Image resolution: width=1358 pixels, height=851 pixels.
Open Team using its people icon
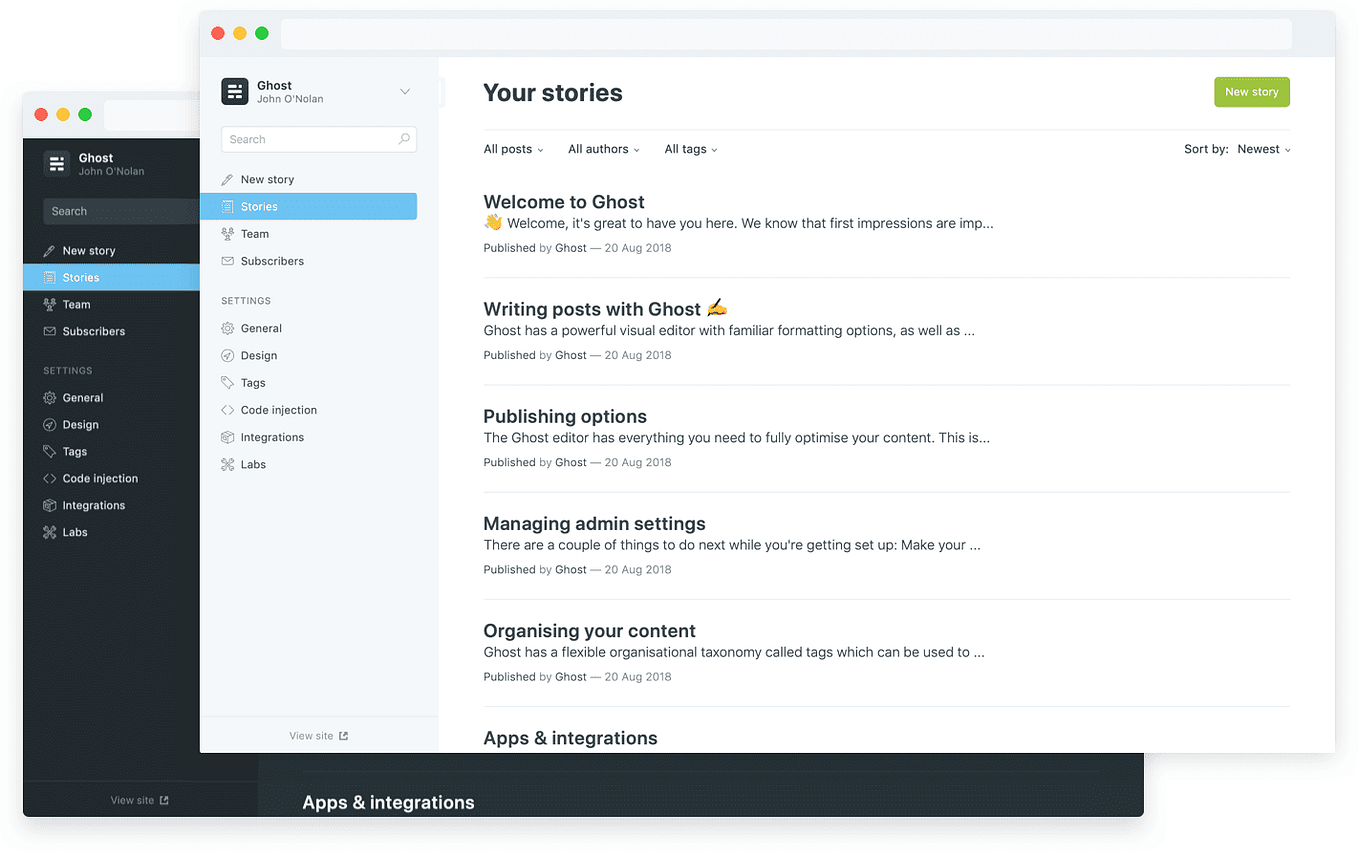(228, 233)
